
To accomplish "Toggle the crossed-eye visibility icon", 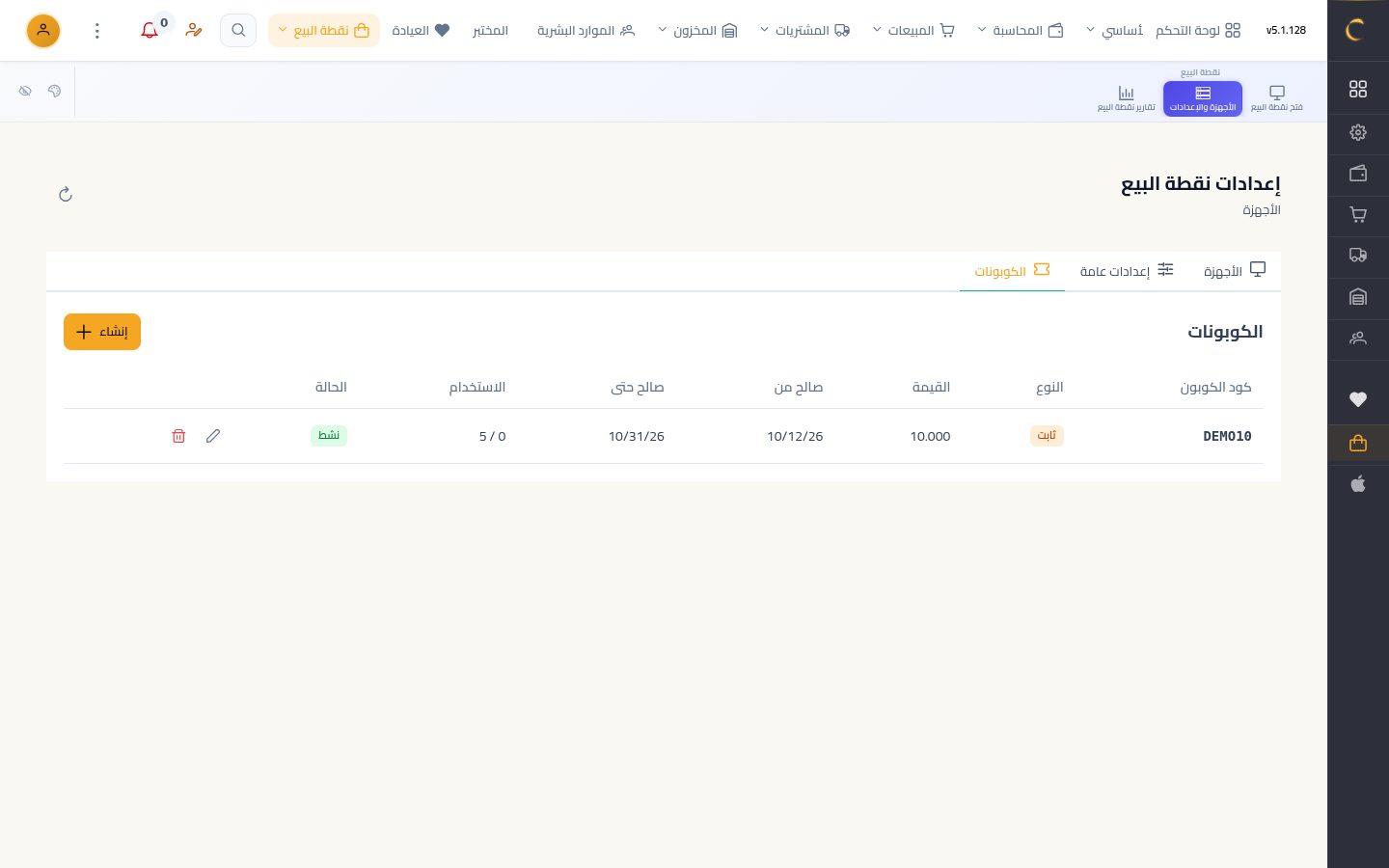I will (x=25, y=91).
